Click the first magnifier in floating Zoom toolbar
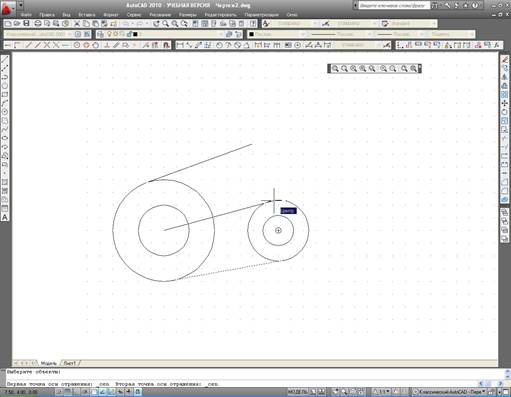This screenshot has height=397, width=511. coord(335,68)
